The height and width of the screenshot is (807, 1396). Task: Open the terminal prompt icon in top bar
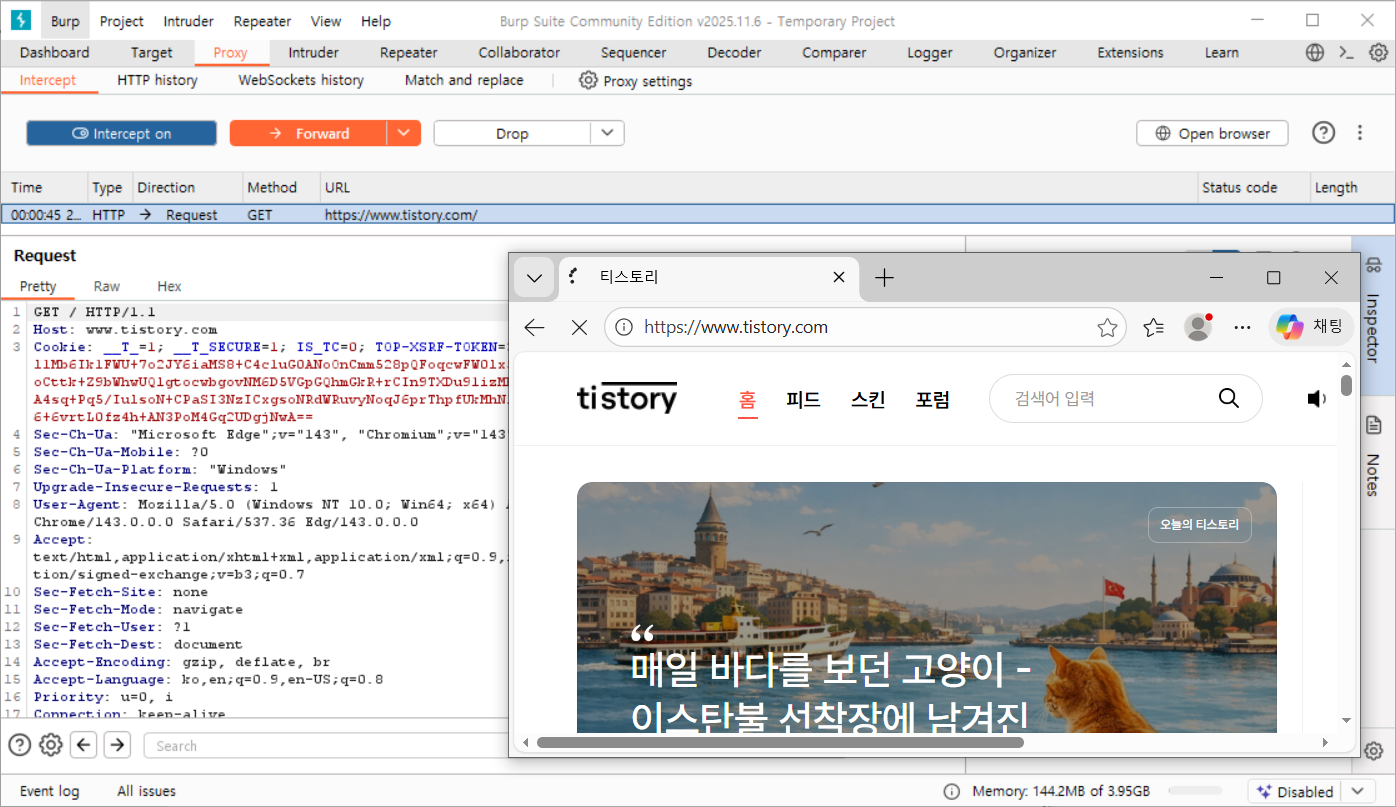point(1347,53)
